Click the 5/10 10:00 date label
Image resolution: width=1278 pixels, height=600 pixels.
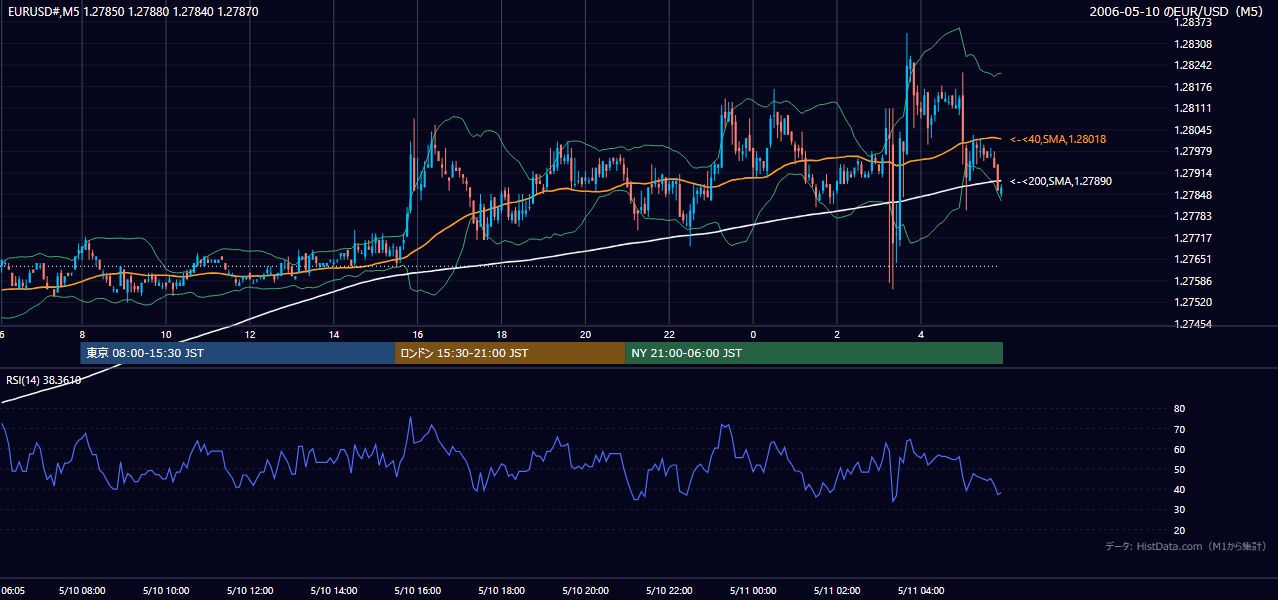[166, 591]
